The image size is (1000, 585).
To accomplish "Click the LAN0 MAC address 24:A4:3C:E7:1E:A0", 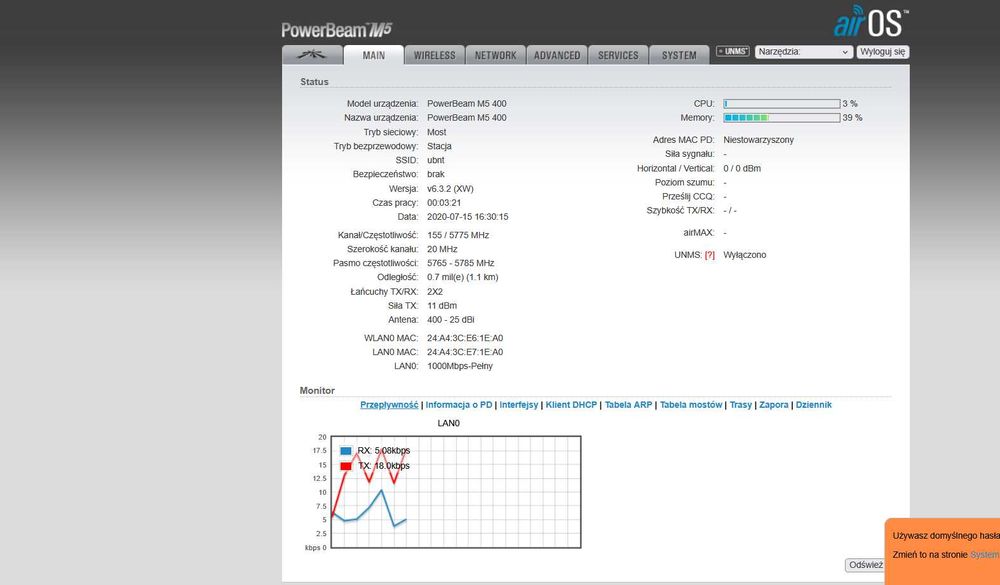I will [465, 352].
